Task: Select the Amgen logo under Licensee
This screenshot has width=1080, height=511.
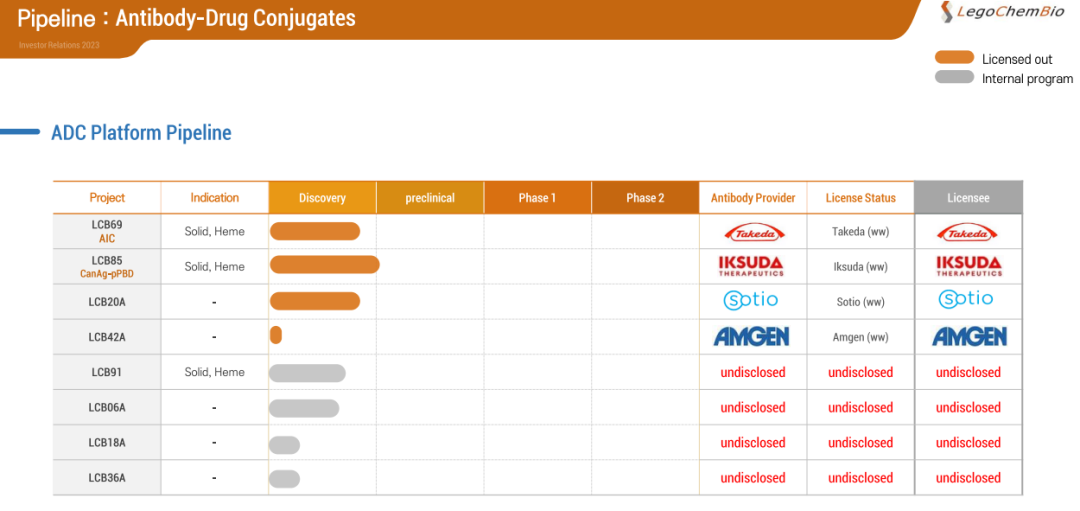Action: coord(968,337)
